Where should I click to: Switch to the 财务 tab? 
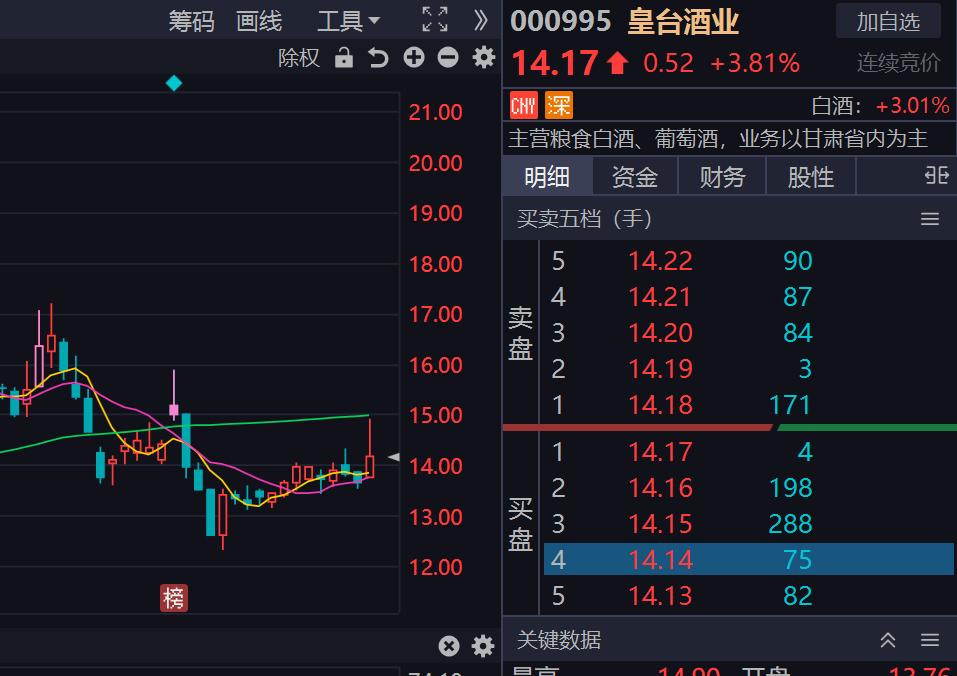pos(722,177)
